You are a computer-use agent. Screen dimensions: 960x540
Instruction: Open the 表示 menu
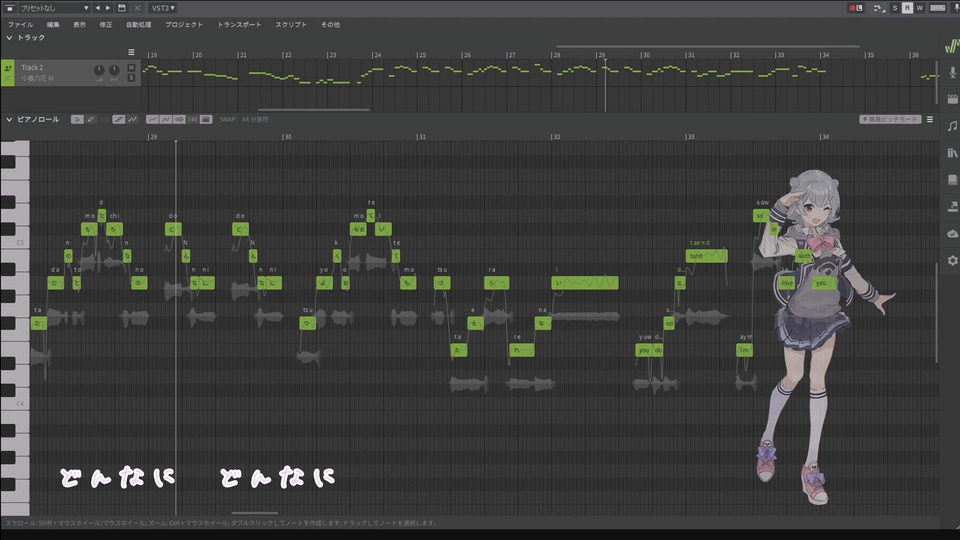click(80, 24)
